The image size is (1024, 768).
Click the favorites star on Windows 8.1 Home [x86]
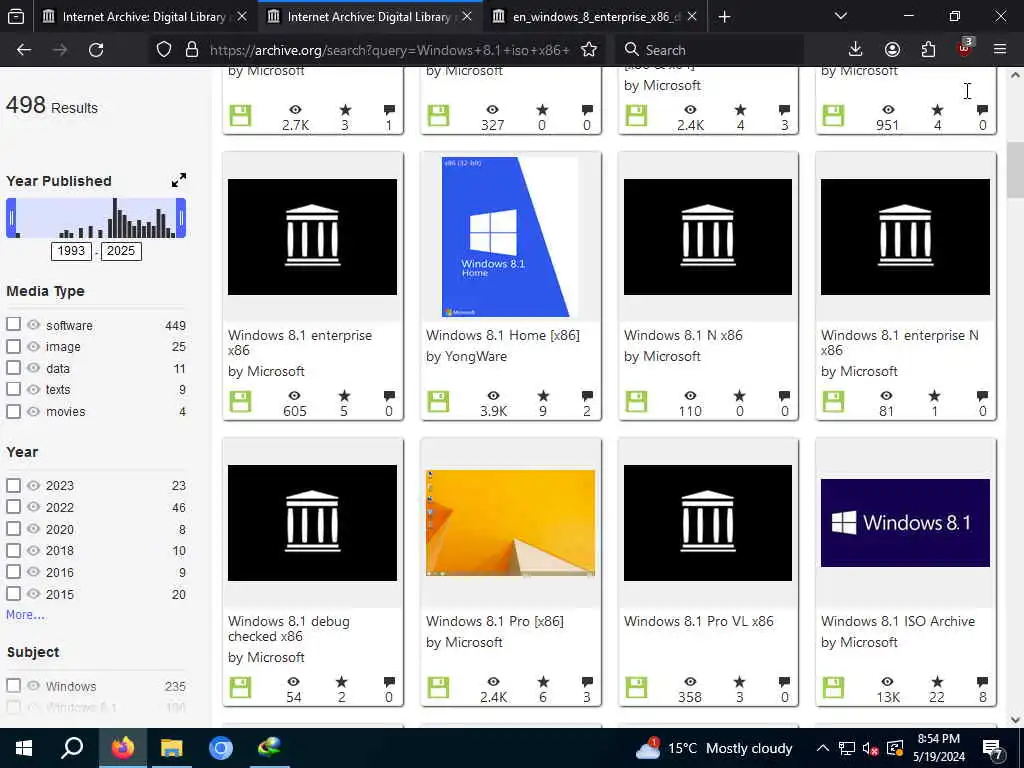point(543,396)
